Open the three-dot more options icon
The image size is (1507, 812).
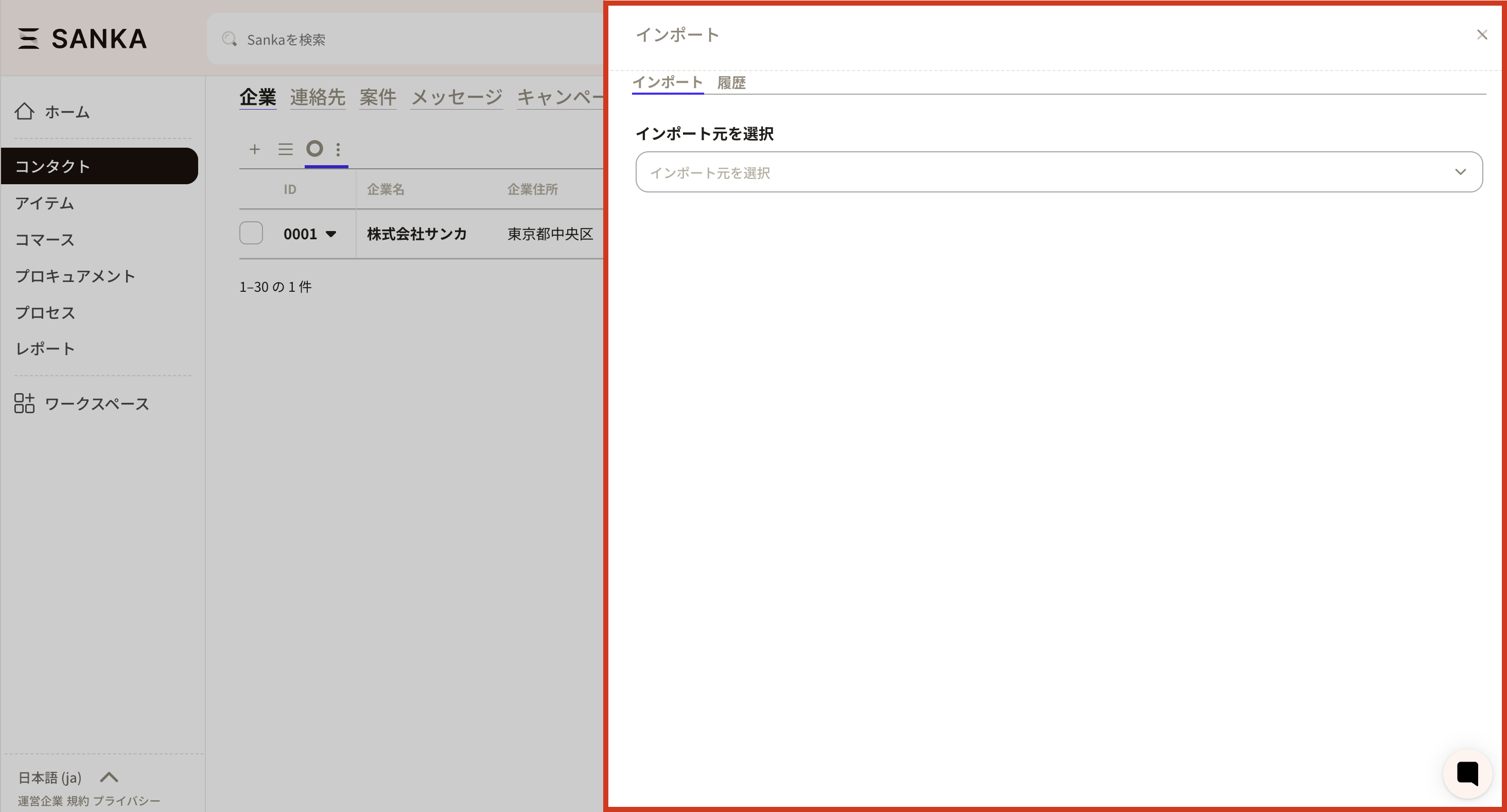pyautogui.click(x=338, y=149)
